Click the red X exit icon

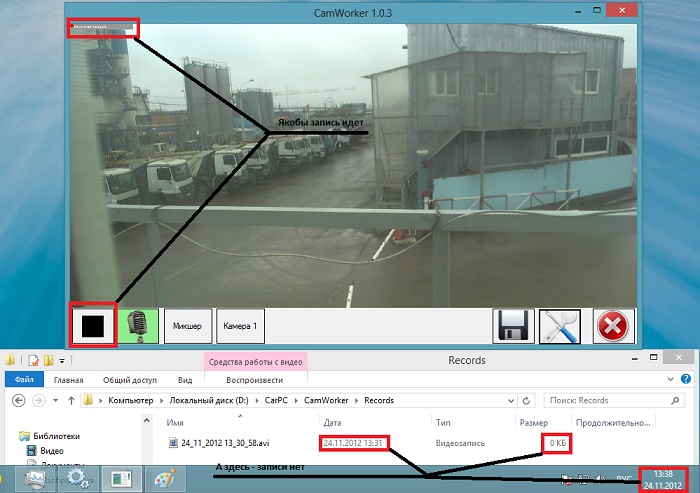611,327
